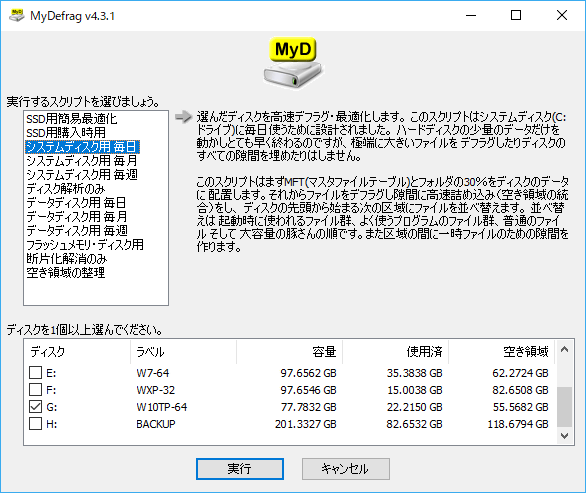Click disk list scroll down arrow

(x=564, y=435)
